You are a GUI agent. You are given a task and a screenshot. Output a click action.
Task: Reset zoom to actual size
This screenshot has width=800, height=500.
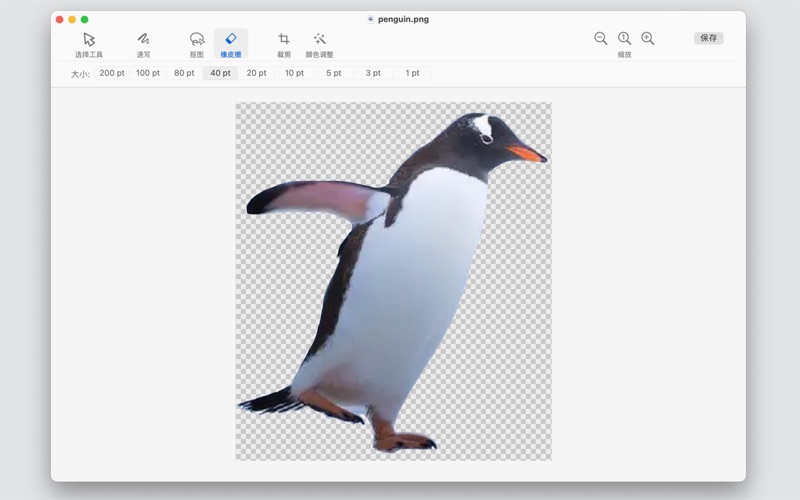[x=624, y=38]
